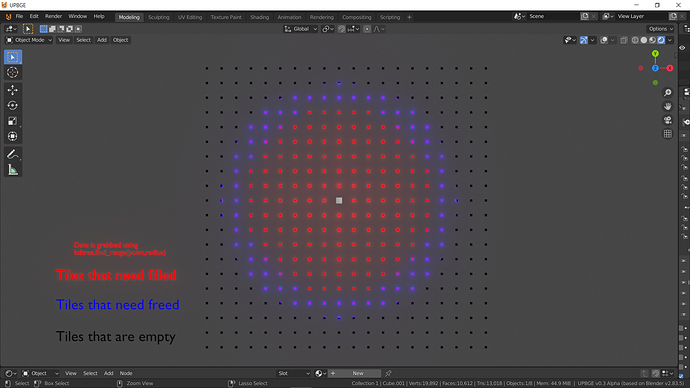690x388 pixels.
Task: Toggle perspective/orthographic grid icon
Action: click(x=668, y=134)
